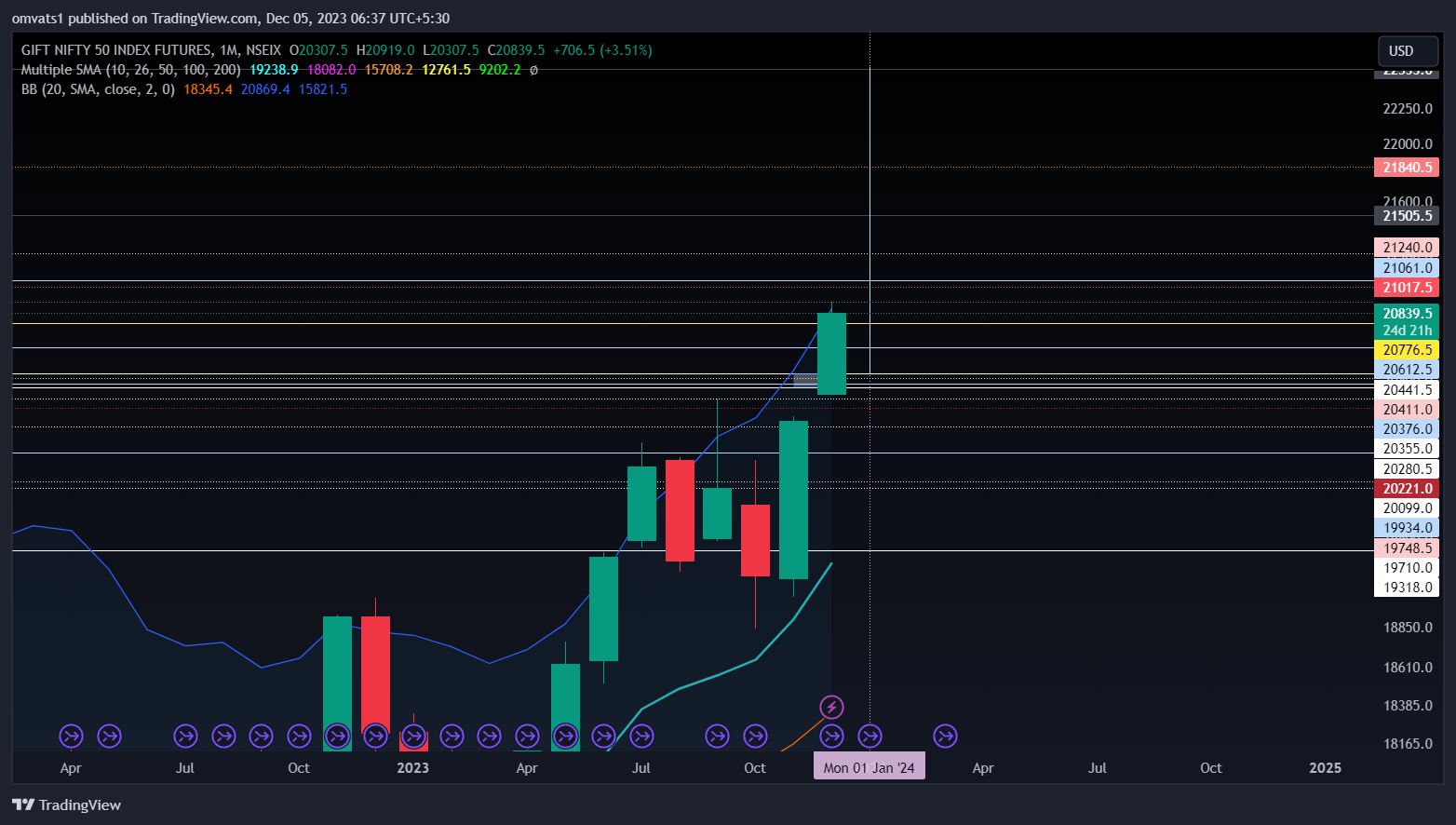Click the 20612.5 price label
This screenshot has height=825, width=1456.
(1407, 370)
